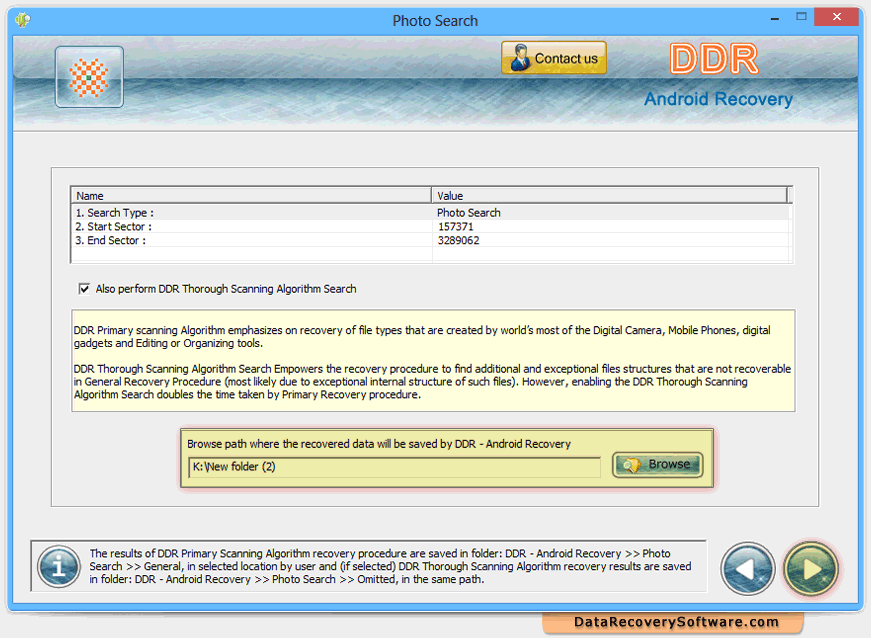The image size is (871, 638).
Task: Click the DataRecoverySoftware.com label
Action: pos(676,622)
